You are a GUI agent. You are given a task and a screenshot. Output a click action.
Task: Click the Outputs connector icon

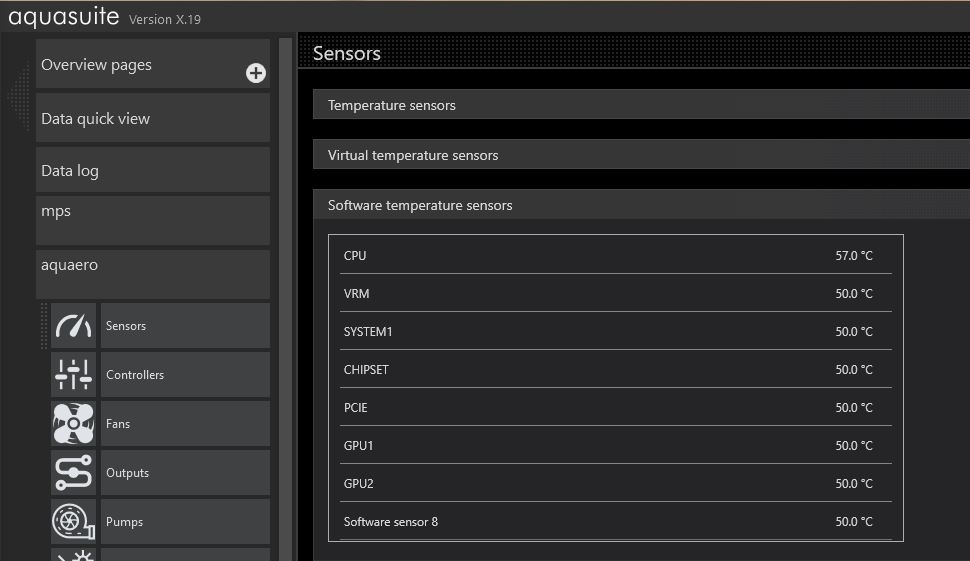click(x=73, y=473)
